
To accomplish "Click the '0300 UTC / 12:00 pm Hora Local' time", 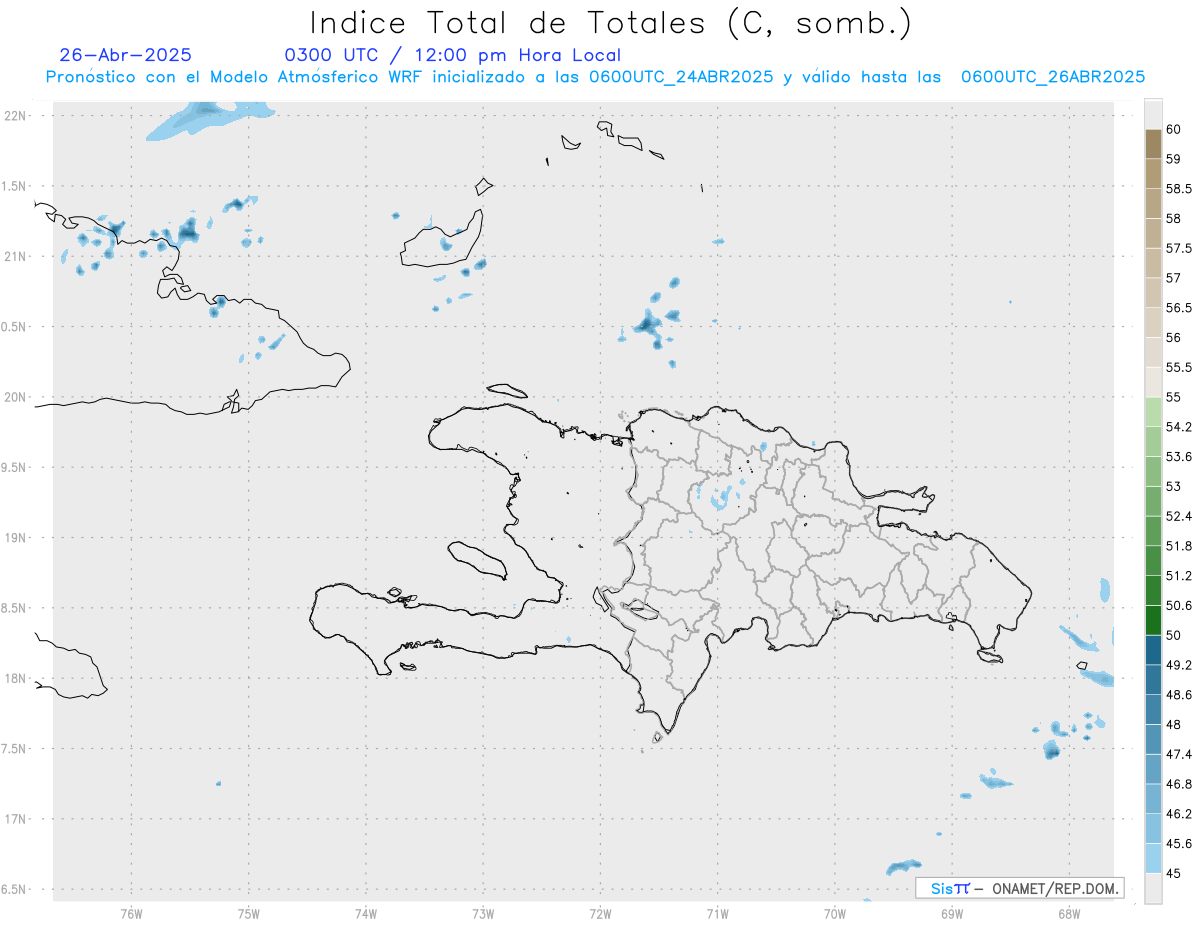I will coord(453,56).
